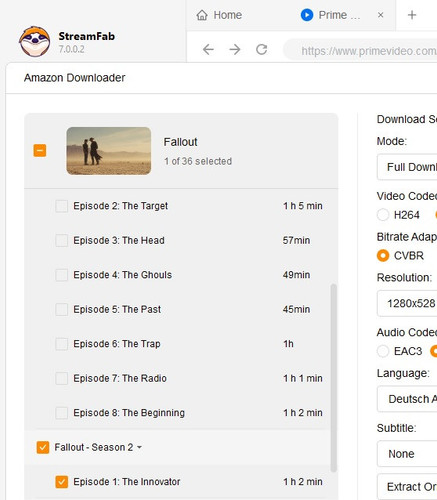Viewport: 437px width, 500px height.
Task: Uncheck Episode 1: The Innovator
Action: [x=62, y=482]
